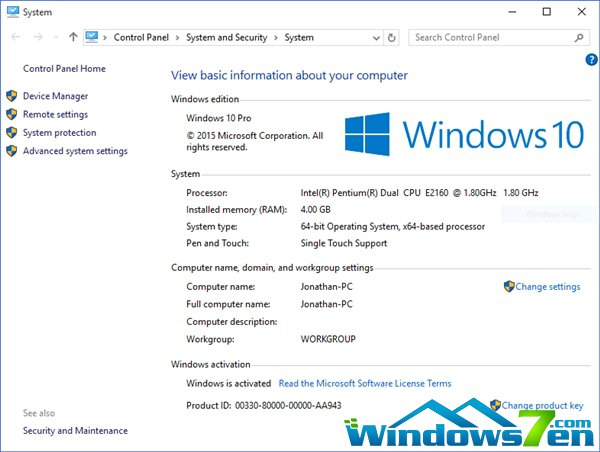Image resolution: width=600 pixels, height=452 pixels.
Task: Go up one level with up arrow
Action: coord(73,37)
